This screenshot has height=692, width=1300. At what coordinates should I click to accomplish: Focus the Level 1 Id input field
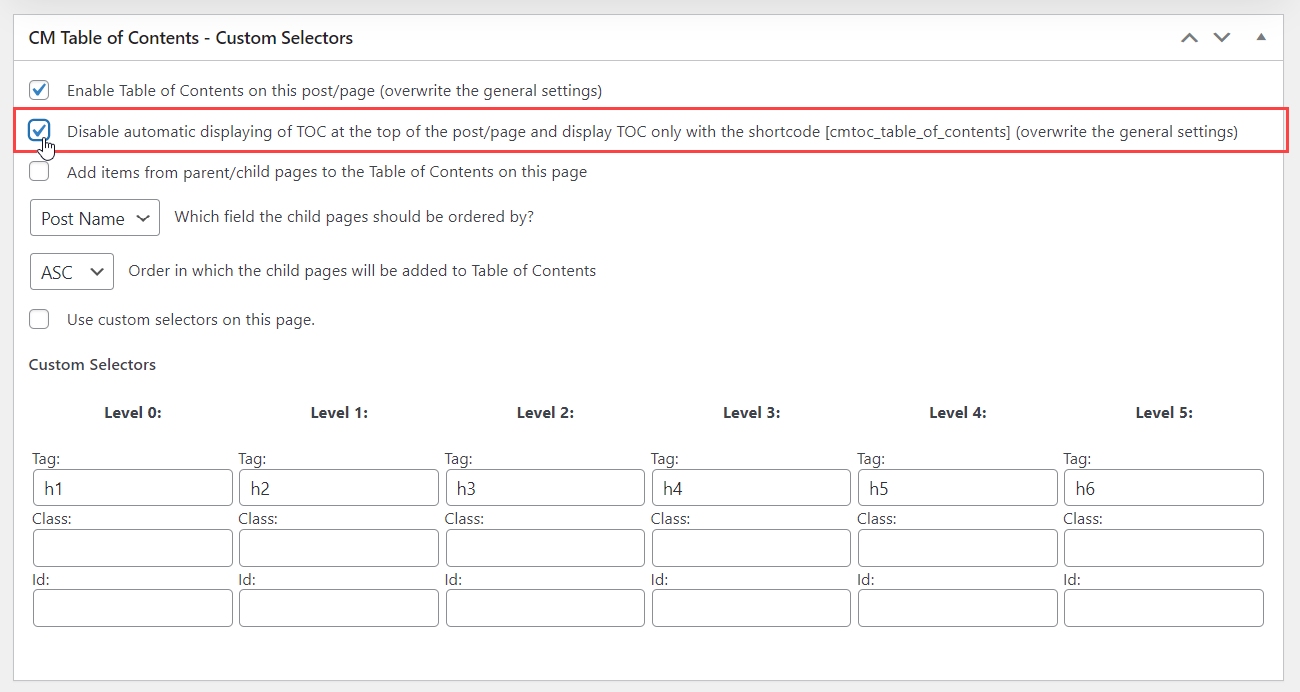pyautogui.click(x=339, y=608)
